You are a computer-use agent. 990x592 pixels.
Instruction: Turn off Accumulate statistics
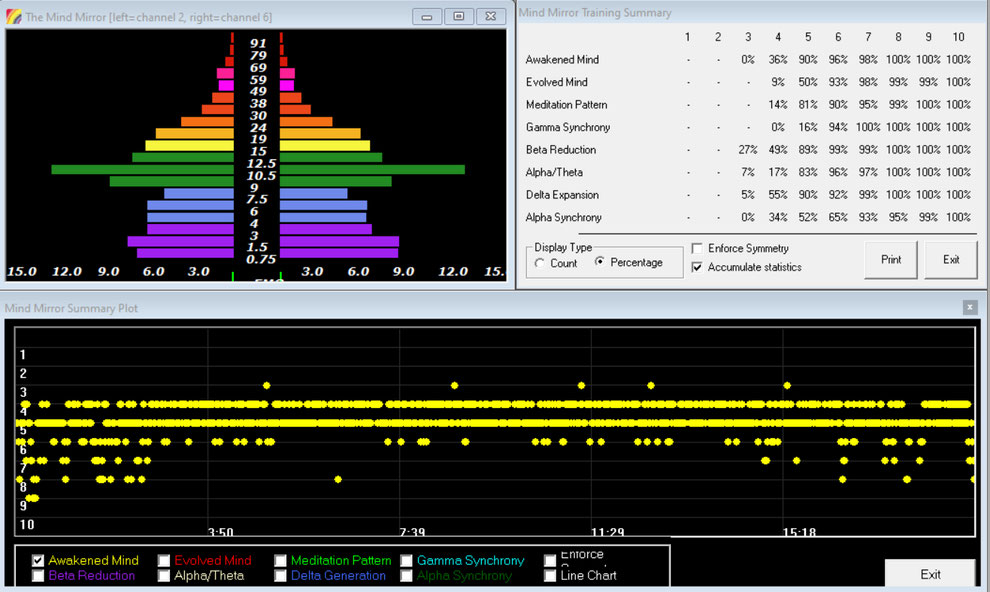697,267
